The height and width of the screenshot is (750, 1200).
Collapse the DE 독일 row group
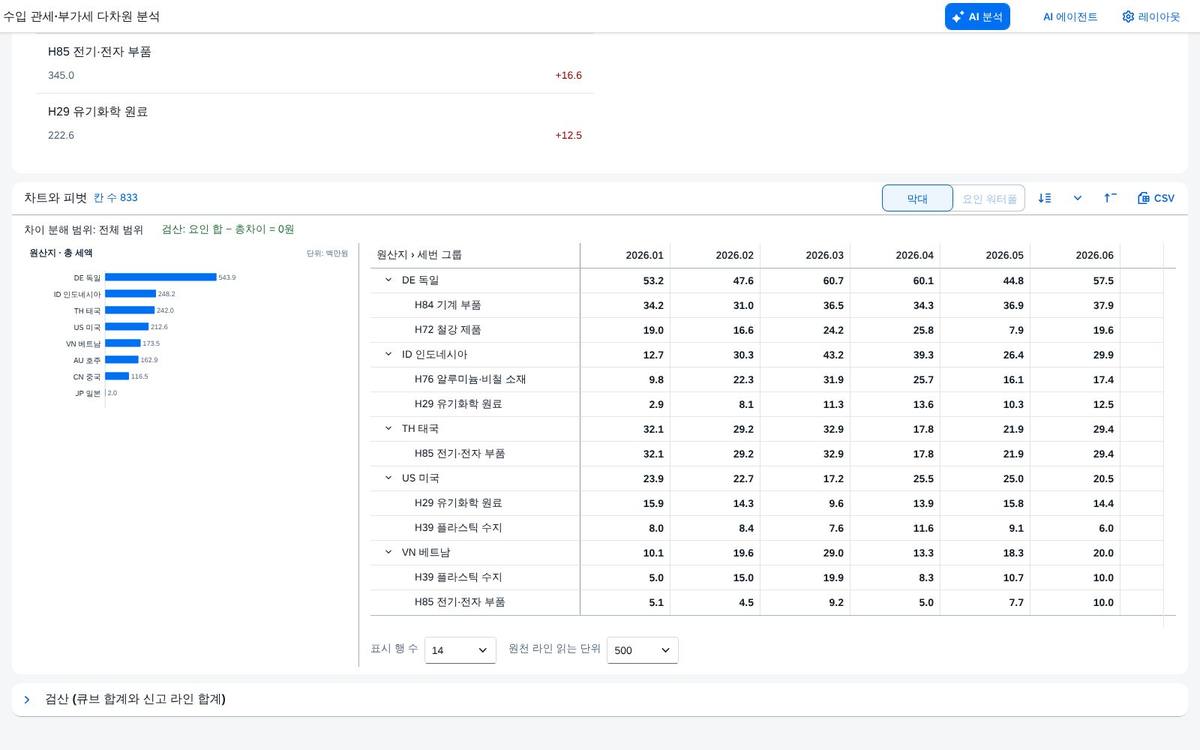[389, 280]
